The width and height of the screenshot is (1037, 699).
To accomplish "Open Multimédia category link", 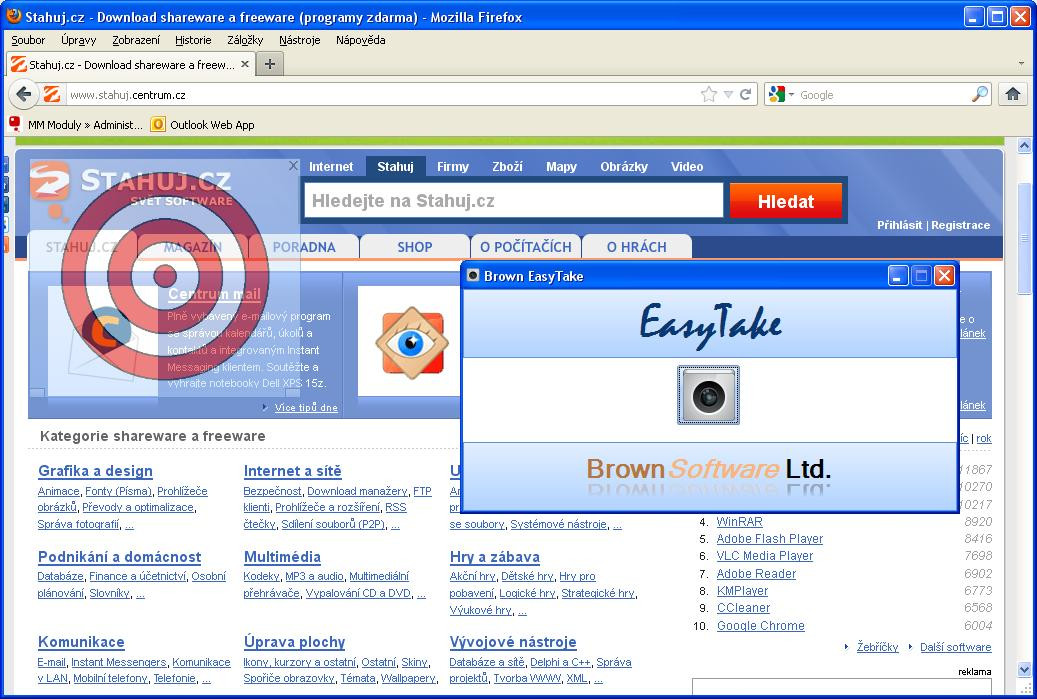I will (x=282, y=557).
